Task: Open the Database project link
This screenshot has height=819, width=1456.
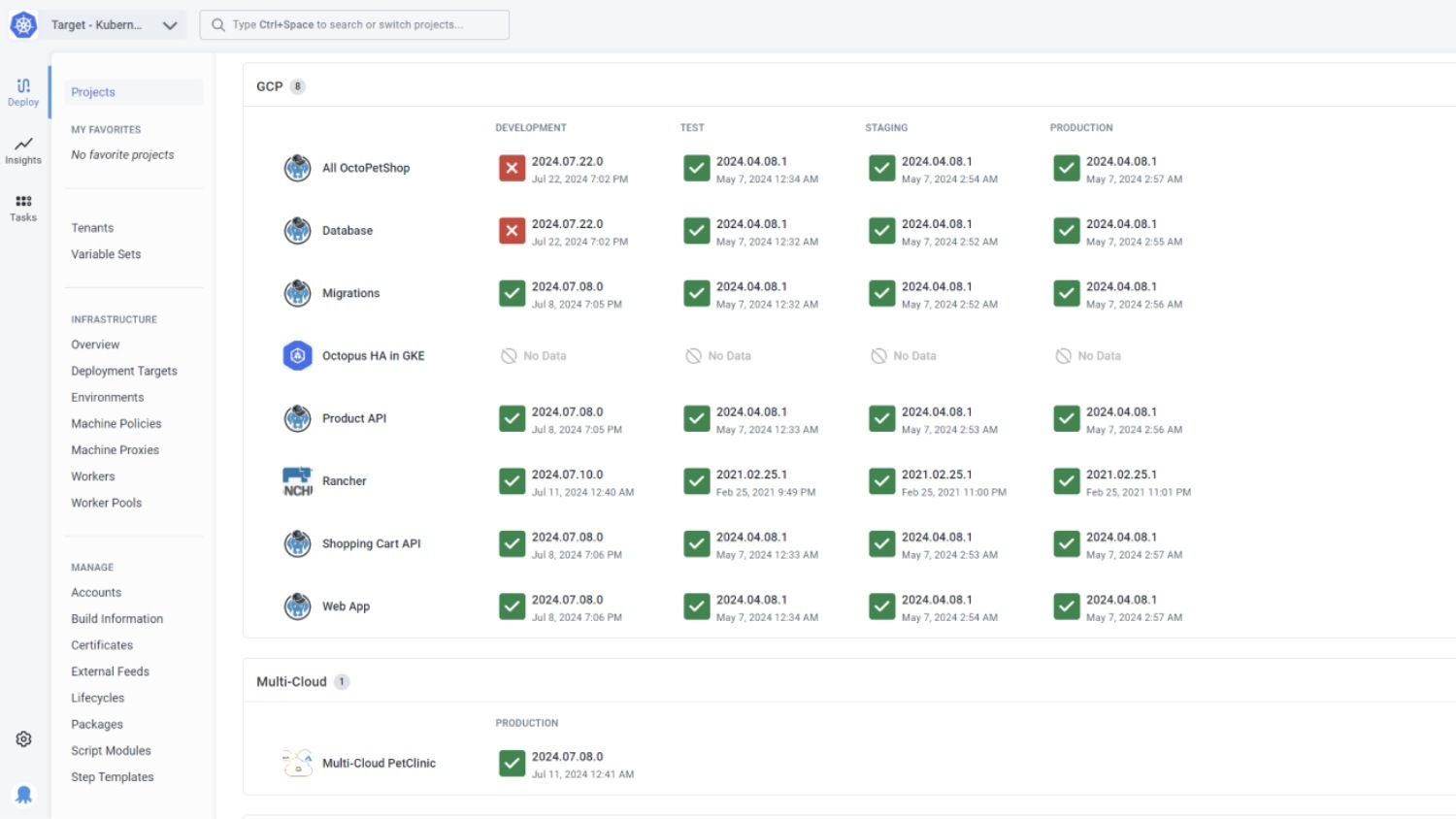Action: pyautogui.click(x=347, y=231)
